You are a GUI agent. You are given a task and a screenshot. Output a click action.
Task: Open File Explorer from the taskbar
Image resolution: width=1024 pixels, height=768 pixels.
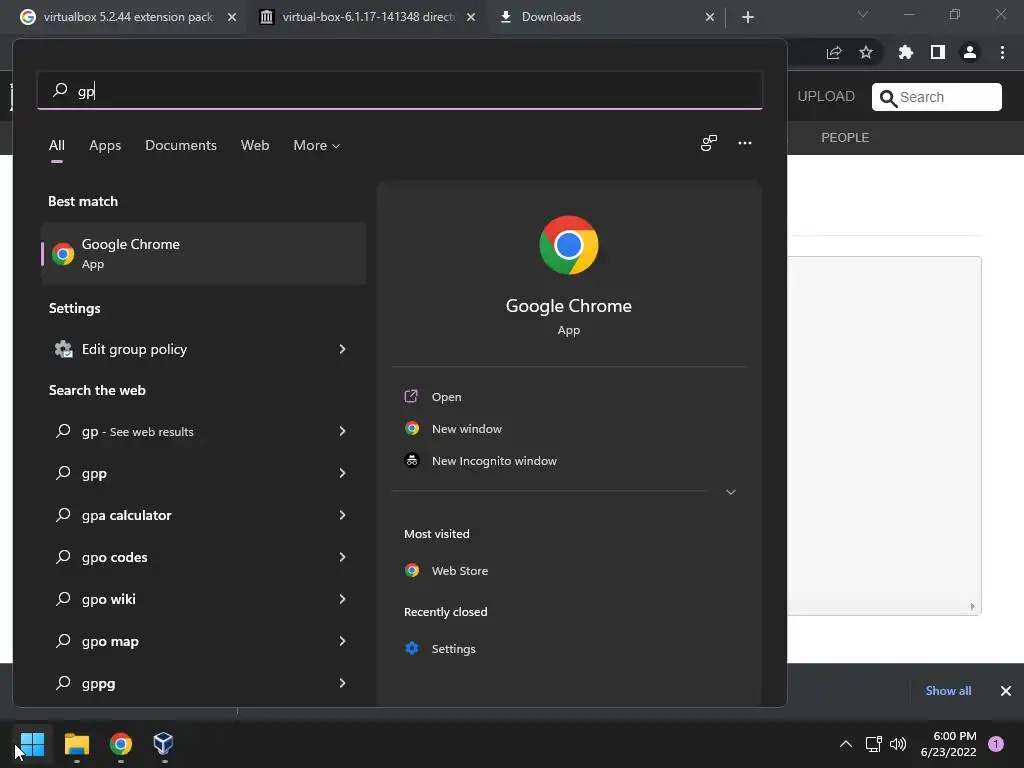[76, 743]
